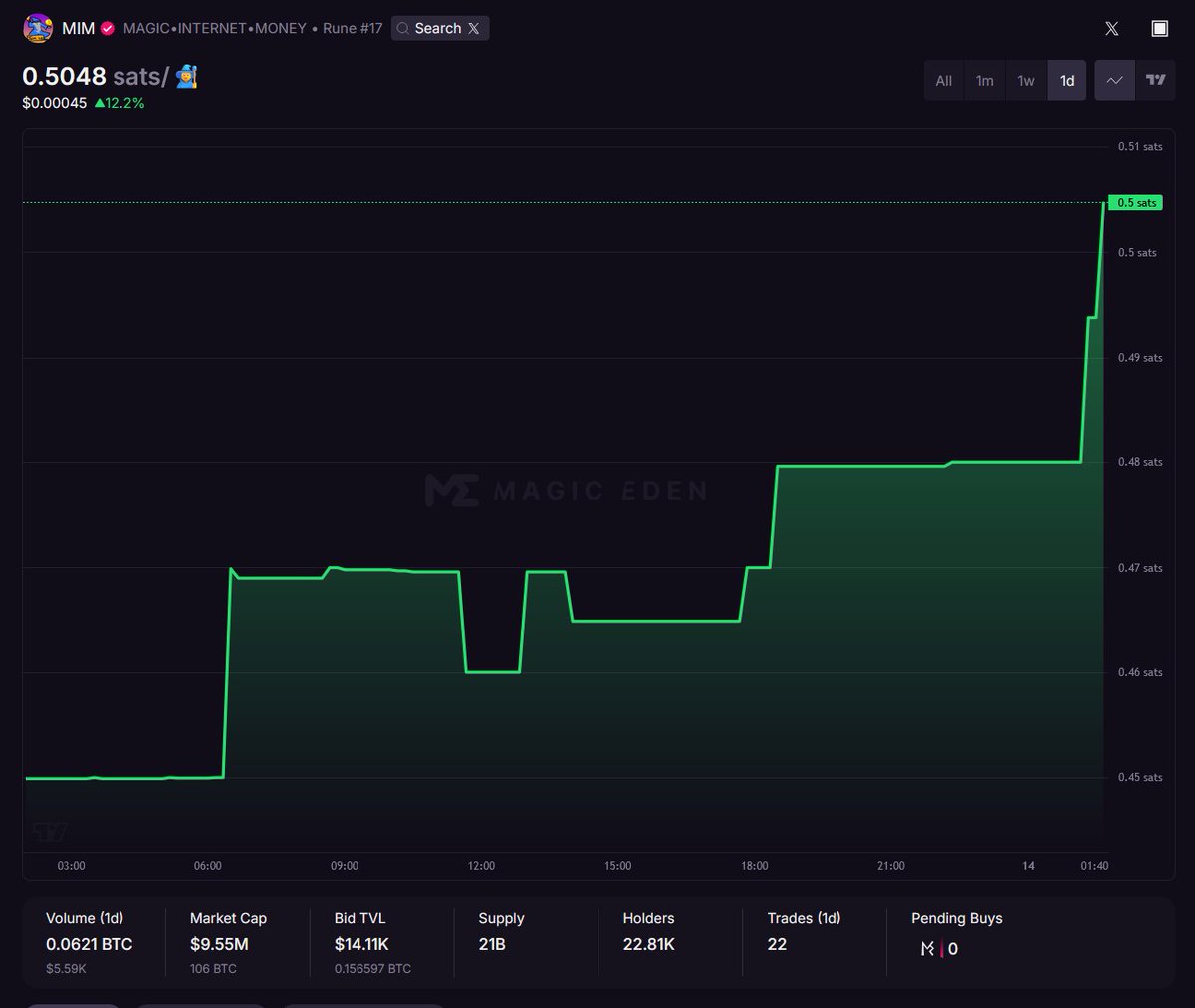Open the Search X button
Viewport: 1195px width, 1008px height.
[x=440, y=28]
